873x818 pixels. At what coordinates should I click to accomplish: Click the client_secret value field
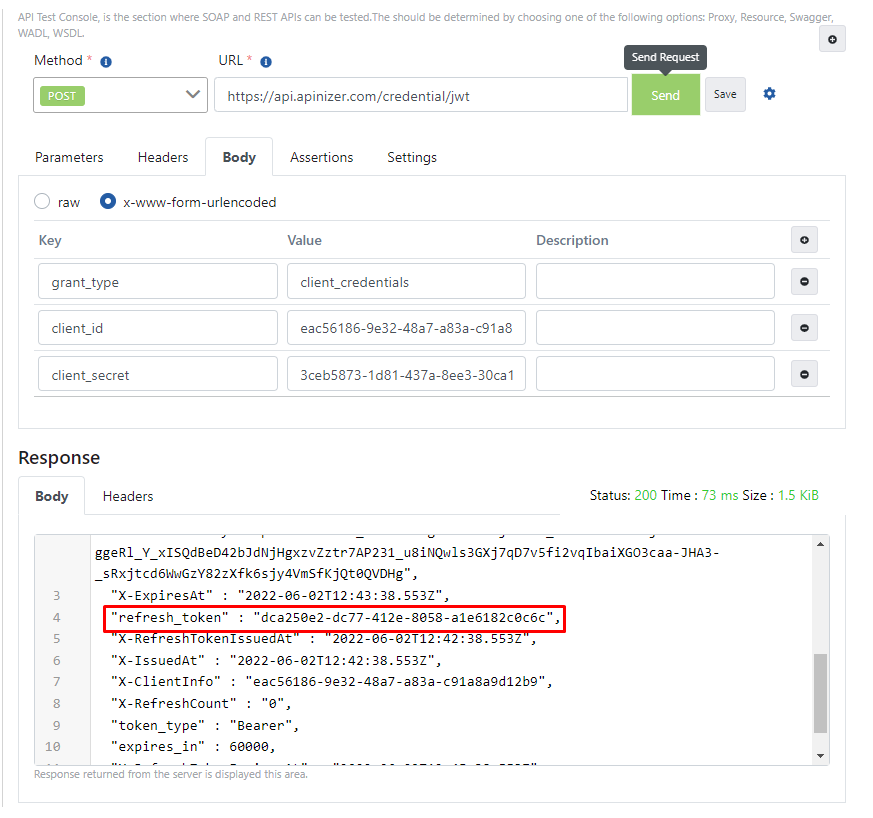406,373
